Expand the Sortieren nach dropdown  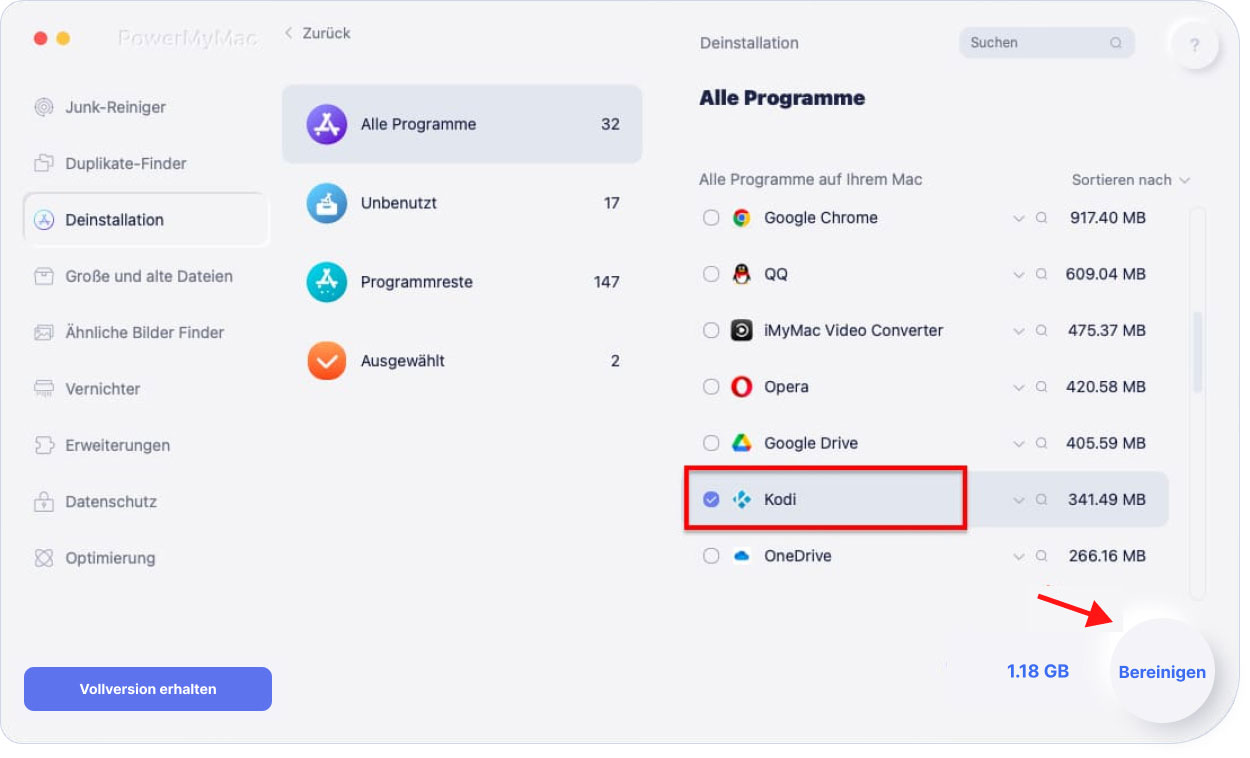click(x=1131, y=180)
